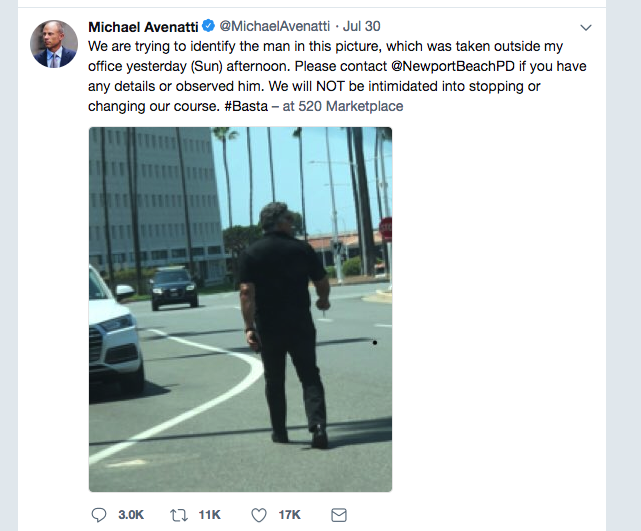The height and width of the screenshot is (531, 641).
Task: Click the white car in the photo
Action: pos(117,331)
